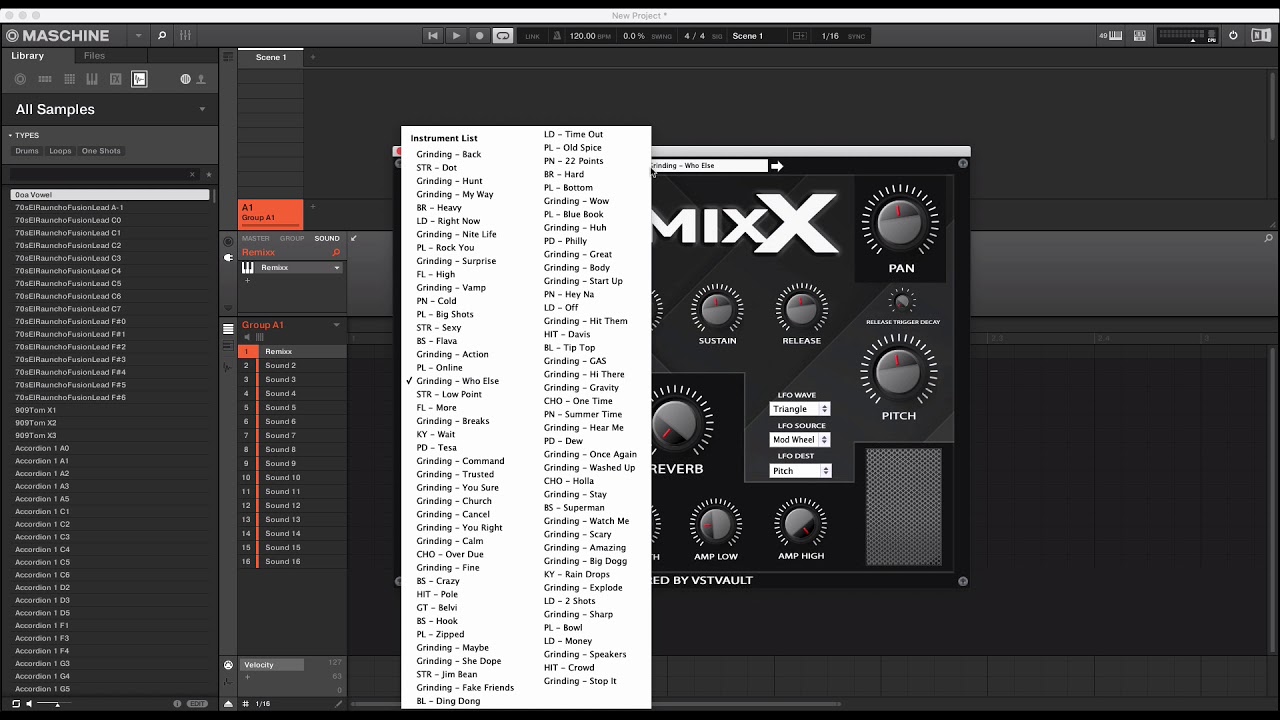Toggle the user content icon

(201, 79)
